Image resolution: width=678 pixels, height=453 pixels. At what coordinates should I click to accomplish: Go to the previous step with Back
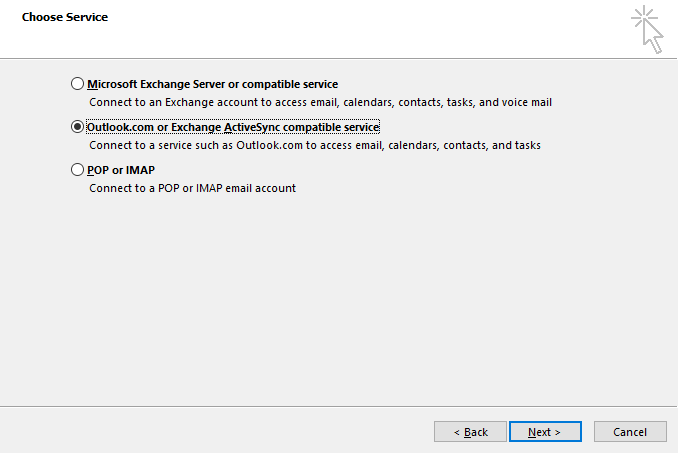tap(470, 432)
